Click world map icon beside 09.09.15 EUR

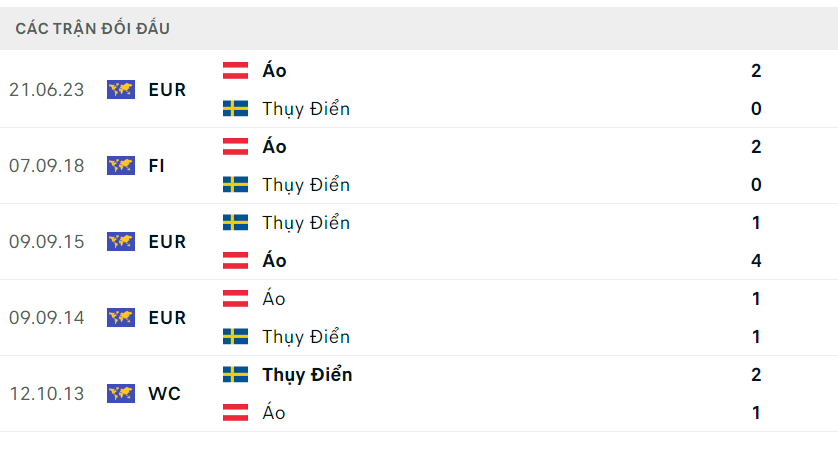[121, 242]
